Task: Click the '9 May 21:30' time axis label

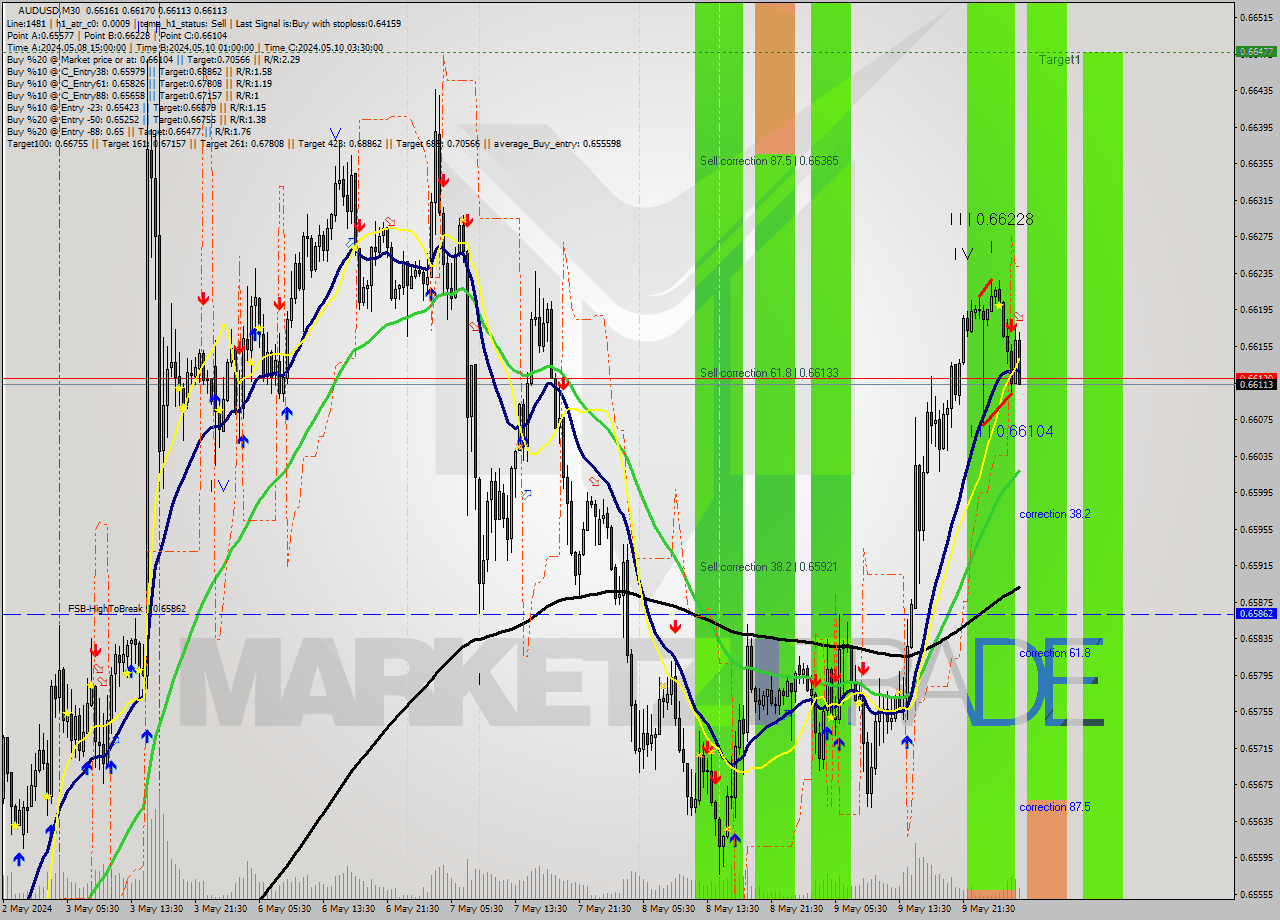Action: pyautogui.click(x=989, y=909)
